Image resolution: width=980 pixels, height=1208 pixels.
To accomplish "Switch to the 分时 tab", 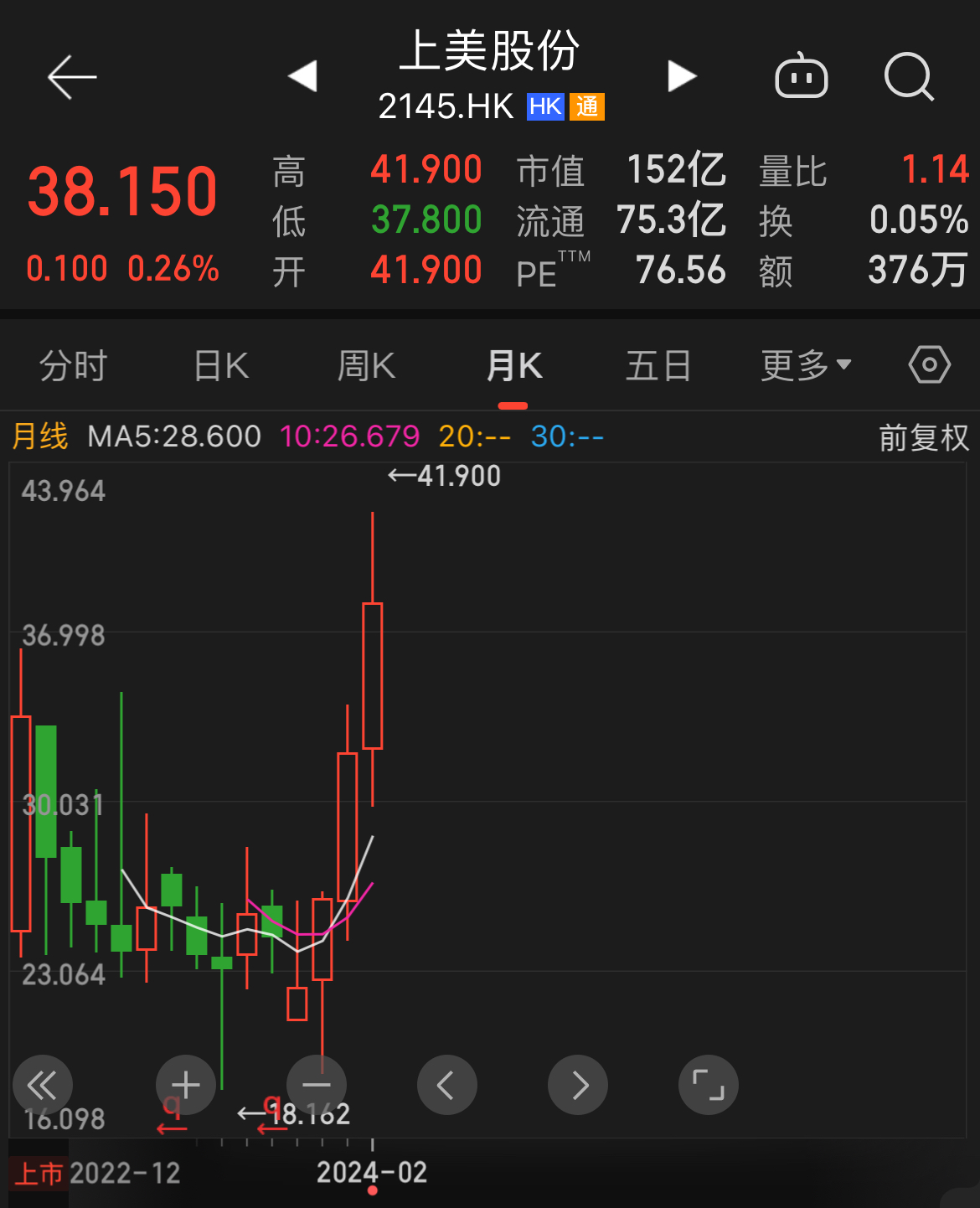I will tap(74, 366).
